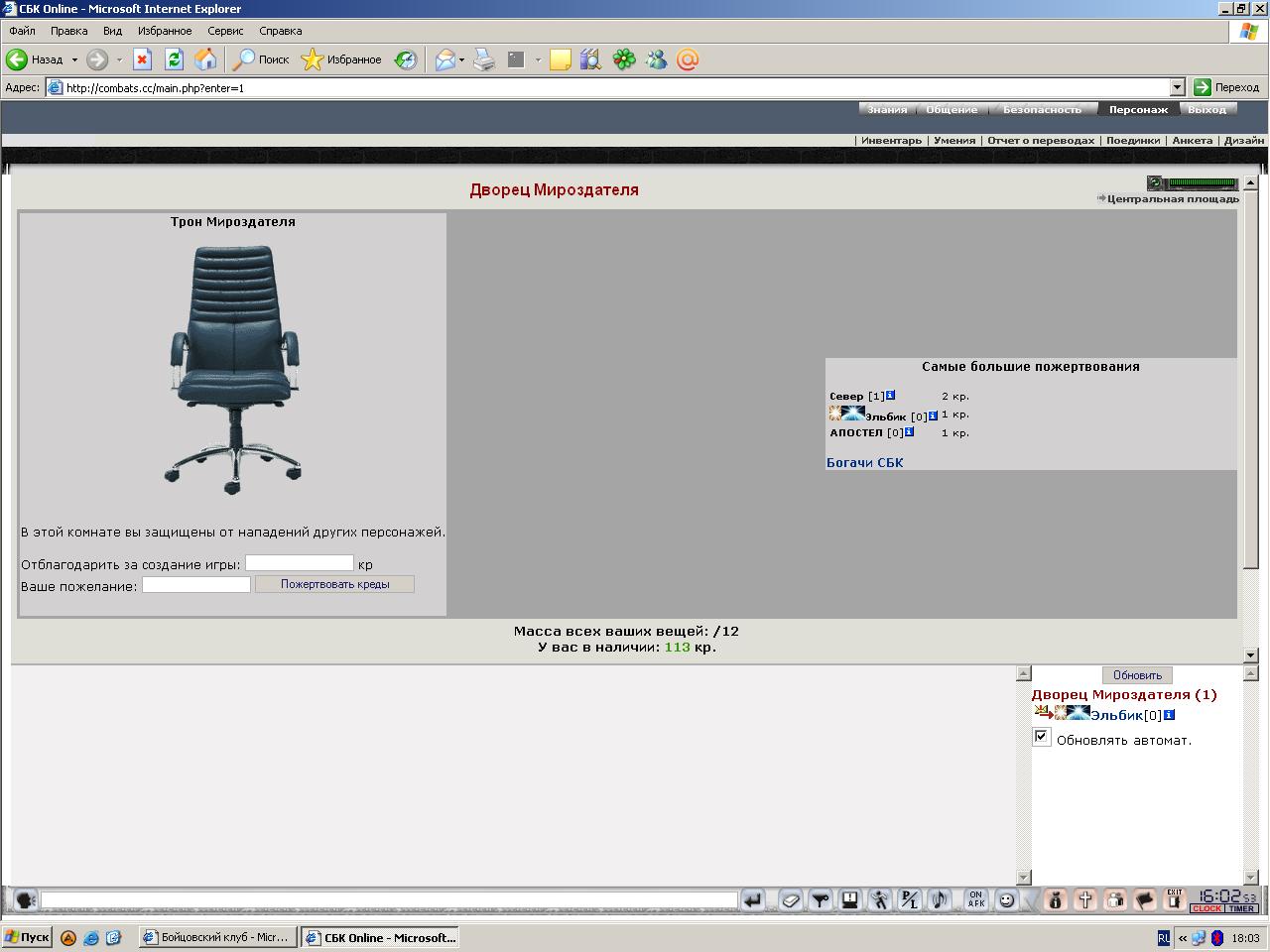Click the yellow note toolbar icon
This screenshot has height=952, width=1270.
[x=561, y=59]
